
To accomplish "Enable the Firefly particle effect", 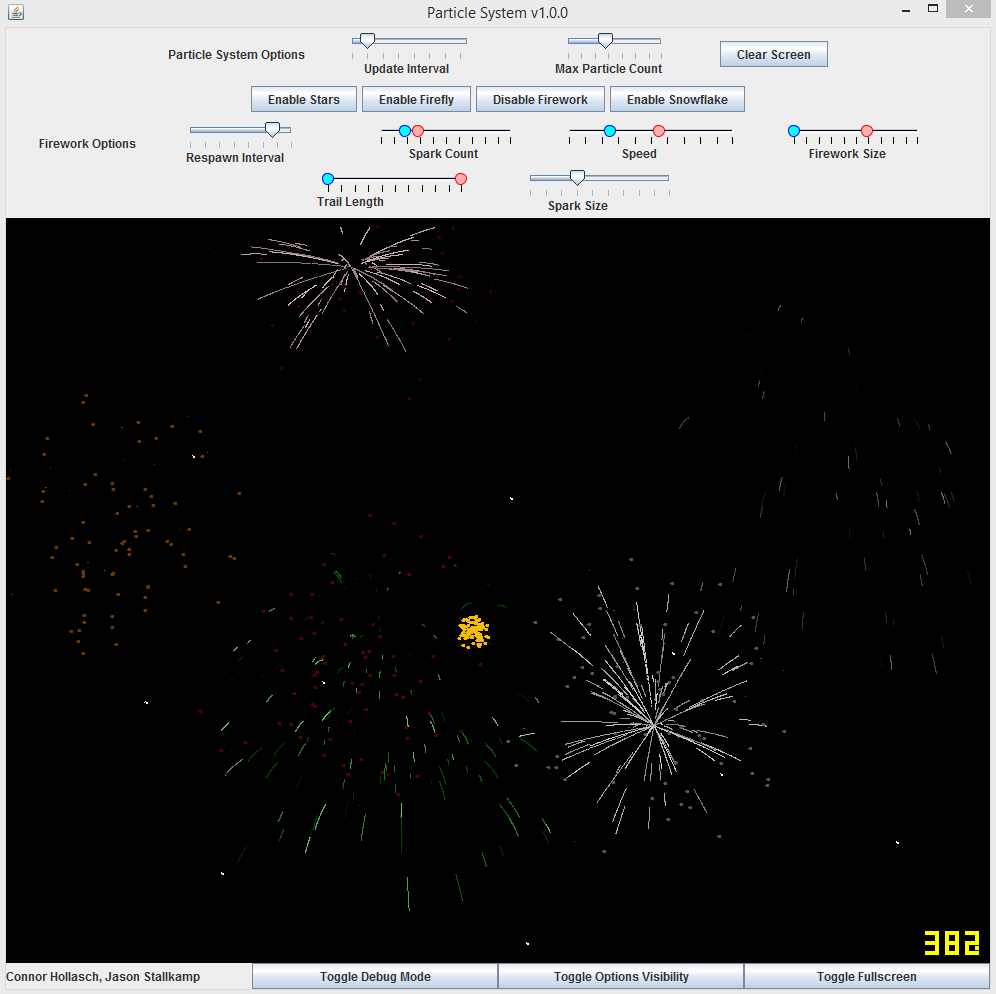I will 416,99.
